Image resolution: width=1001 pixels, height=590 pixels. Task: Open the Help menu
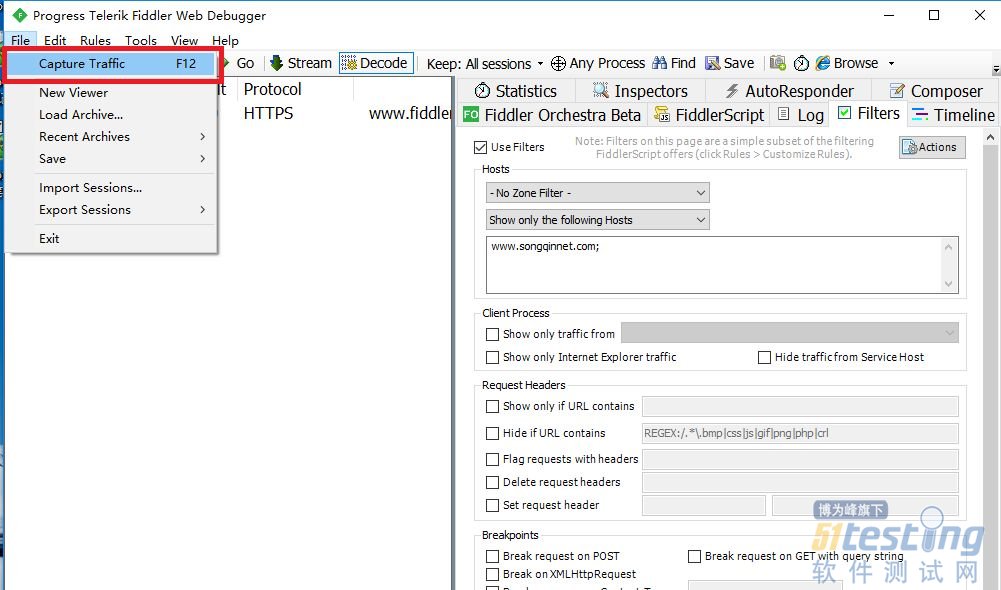click(225, 40)
